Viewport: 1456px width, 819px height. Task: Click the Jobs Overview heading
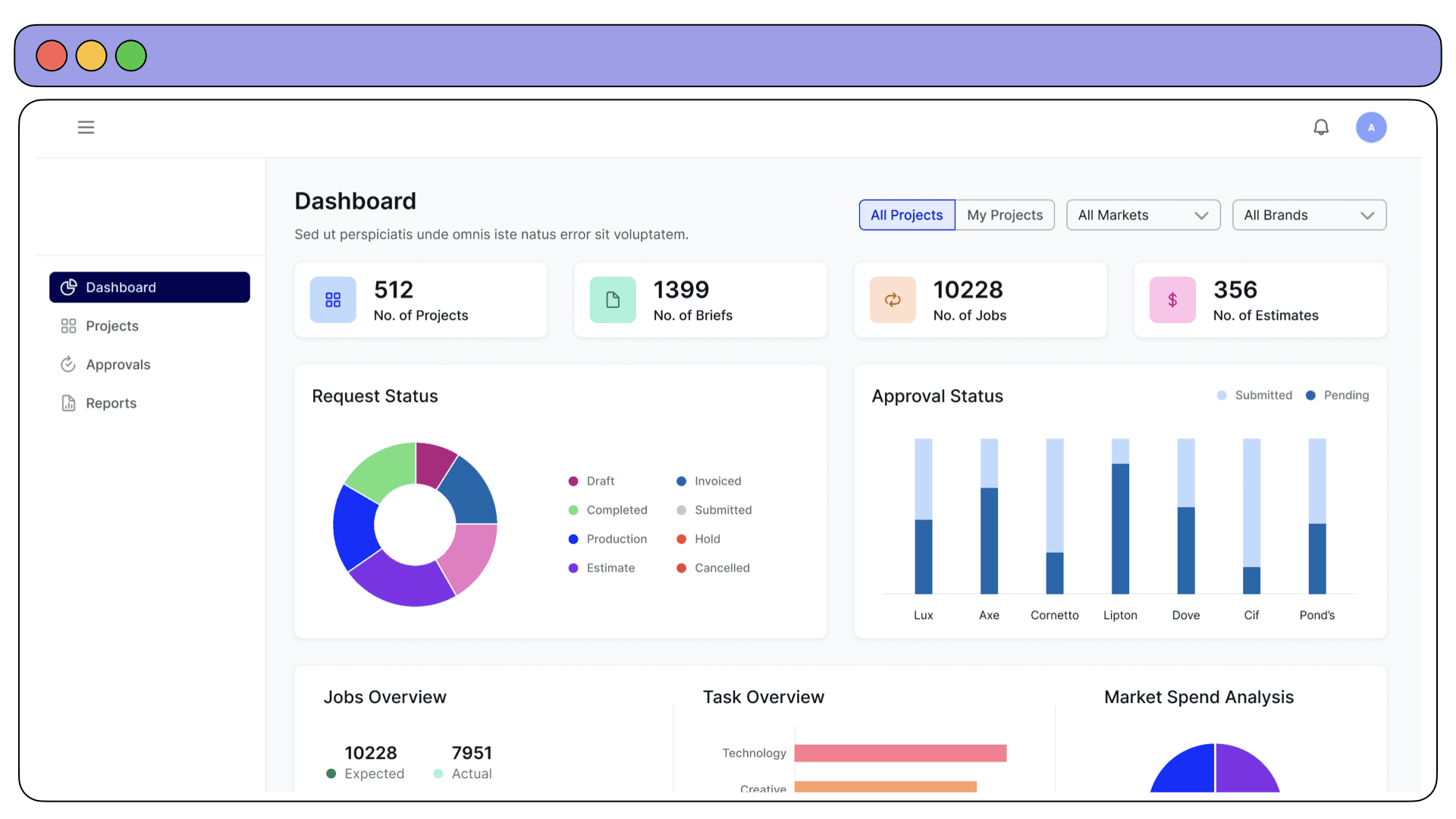pos(385,698)
